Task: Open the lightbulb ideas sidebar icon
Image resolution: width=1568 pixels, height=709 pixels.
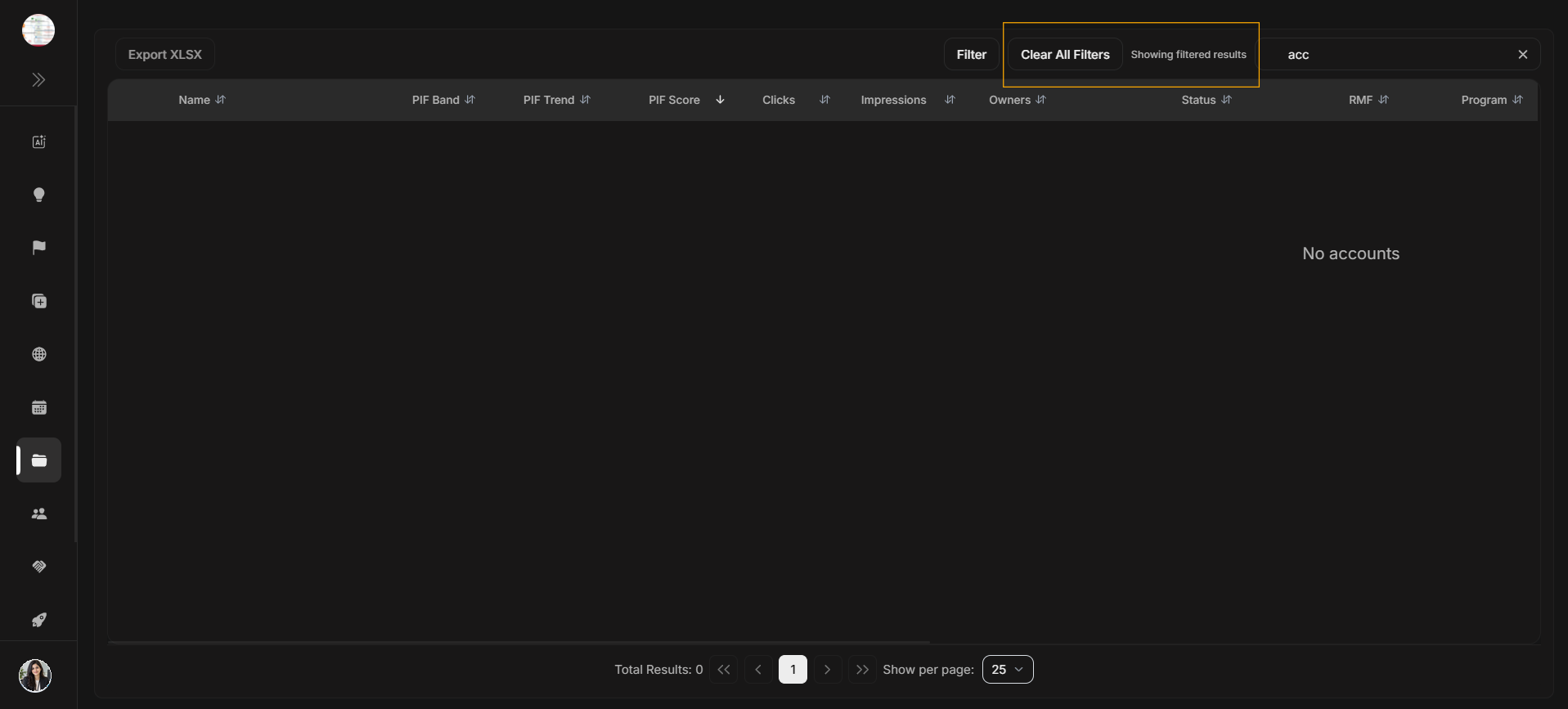Action: 38,195
